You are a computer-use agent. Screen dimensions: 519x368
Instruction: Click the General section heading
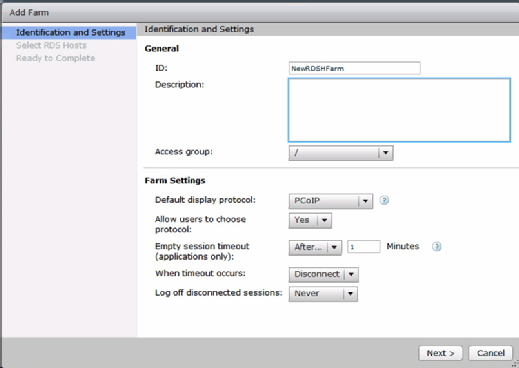pos(162,49)
